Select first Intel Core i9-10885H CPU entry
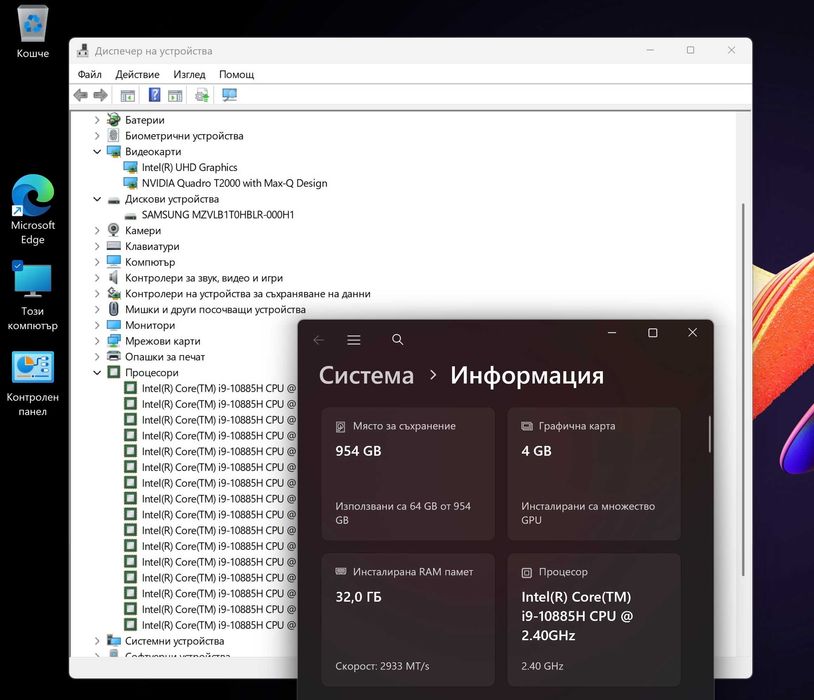The height and width of the screenshot is (700, 814). click(219, 388)
